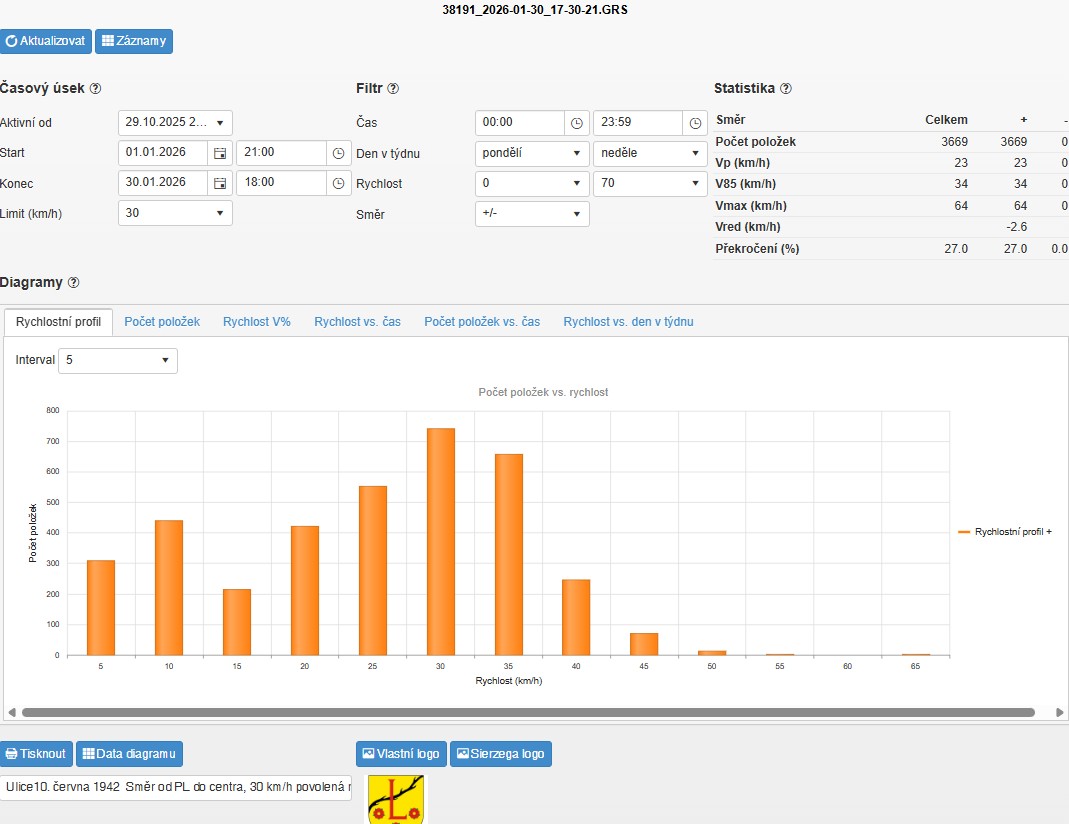Image resolution: width=1069 pixels, height=824 pixels.
Task: Open calendar picker for Start date
Action: (x=220, y=153)
